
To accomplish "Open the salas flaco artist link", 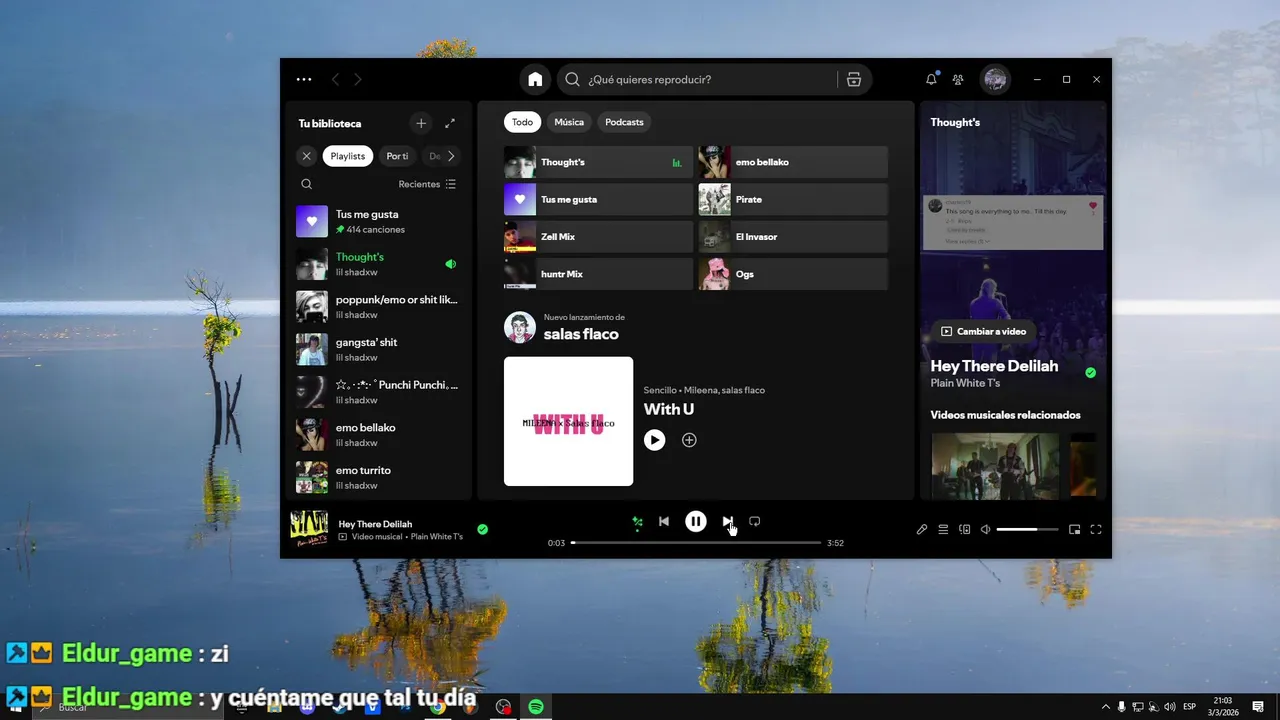I will [581, 335].
